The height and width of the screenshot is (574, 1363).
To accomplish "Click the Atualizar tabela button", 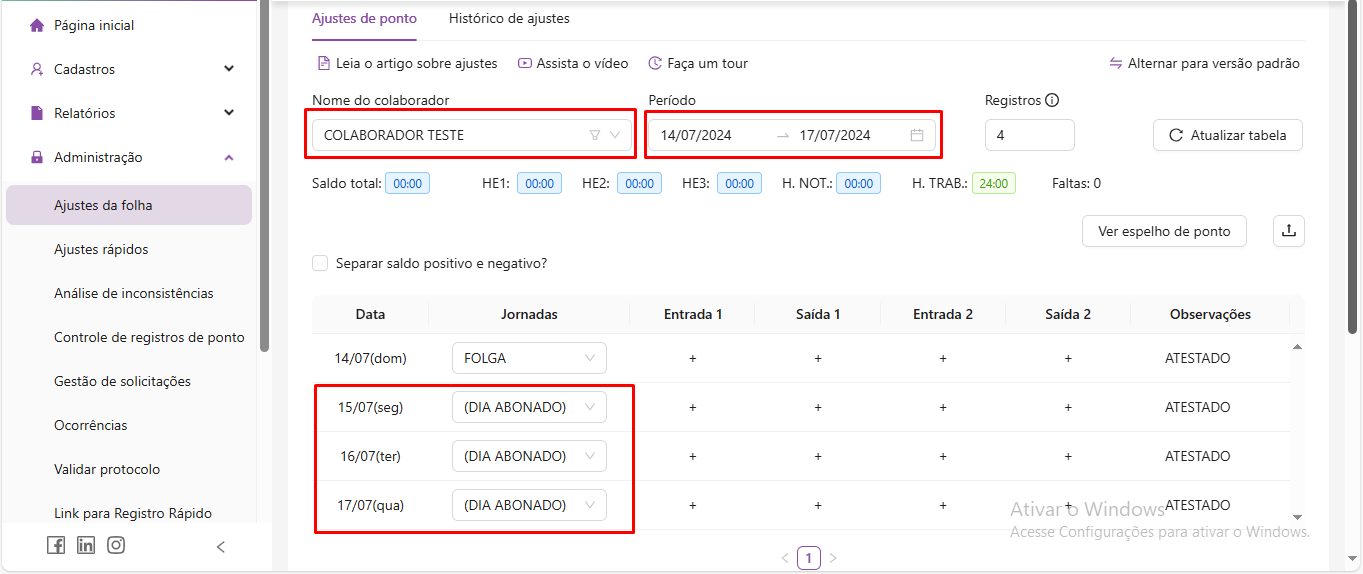I will tap(1227, 135).
